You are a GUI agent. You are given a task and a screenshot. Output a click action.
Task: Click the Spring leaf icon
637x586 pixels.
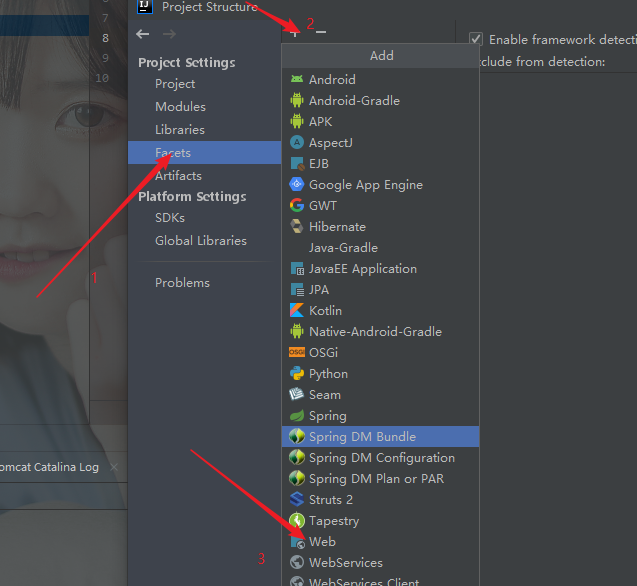[297, 416]
